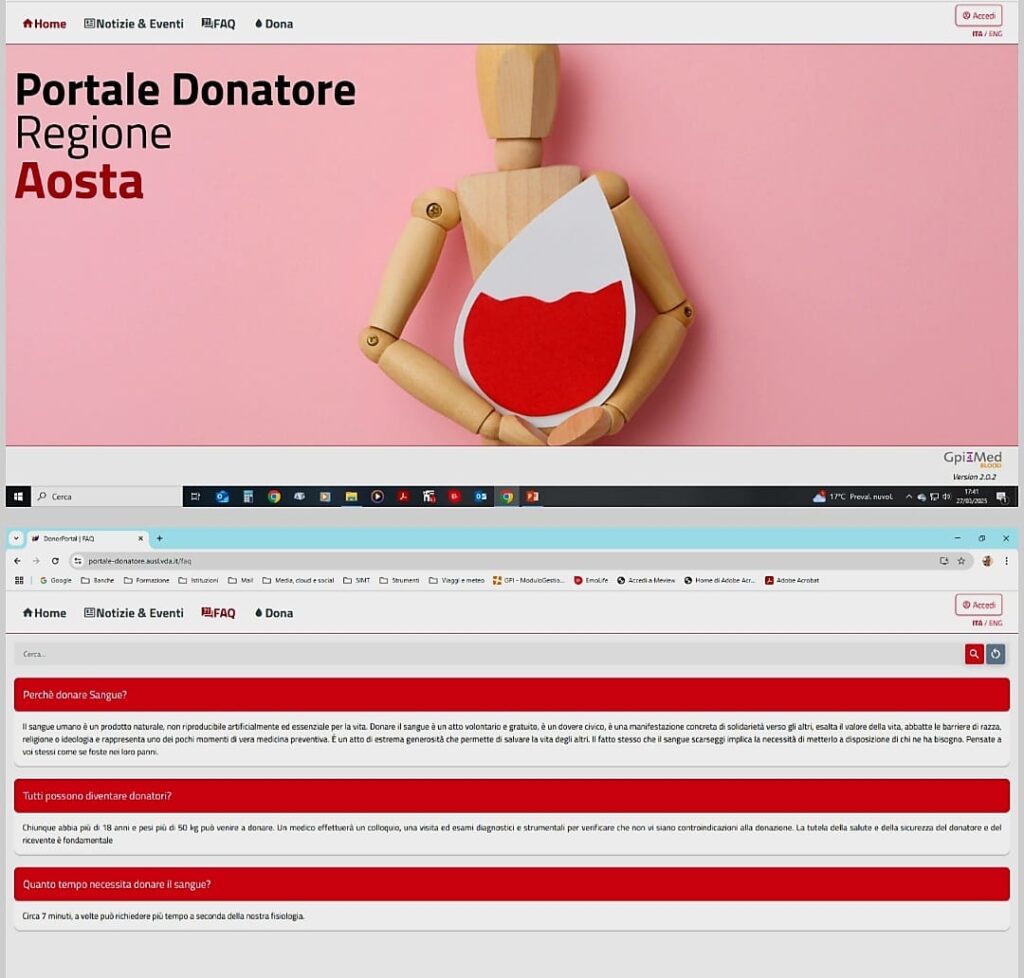Screen dimensions: 1024x978
Task: Click the blue-gray reset search icon
Action: coord(995,654)
